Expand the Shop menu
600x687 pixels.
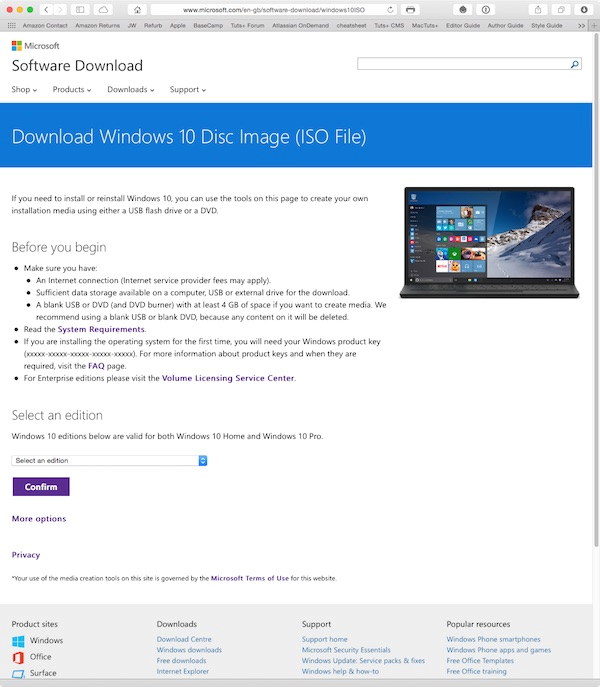24,89
